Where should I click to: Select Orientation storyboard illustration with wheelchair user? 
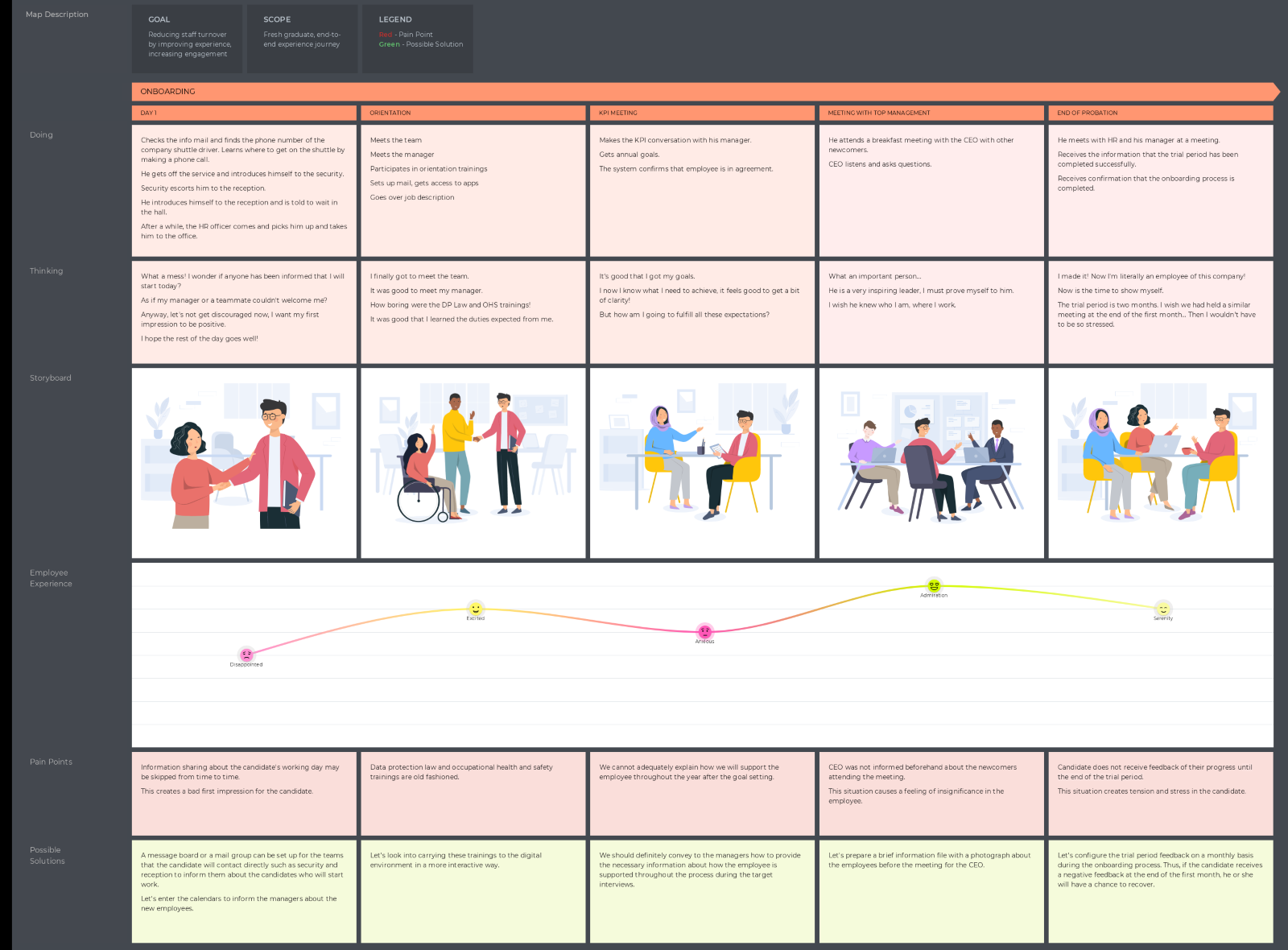(473, 463)
